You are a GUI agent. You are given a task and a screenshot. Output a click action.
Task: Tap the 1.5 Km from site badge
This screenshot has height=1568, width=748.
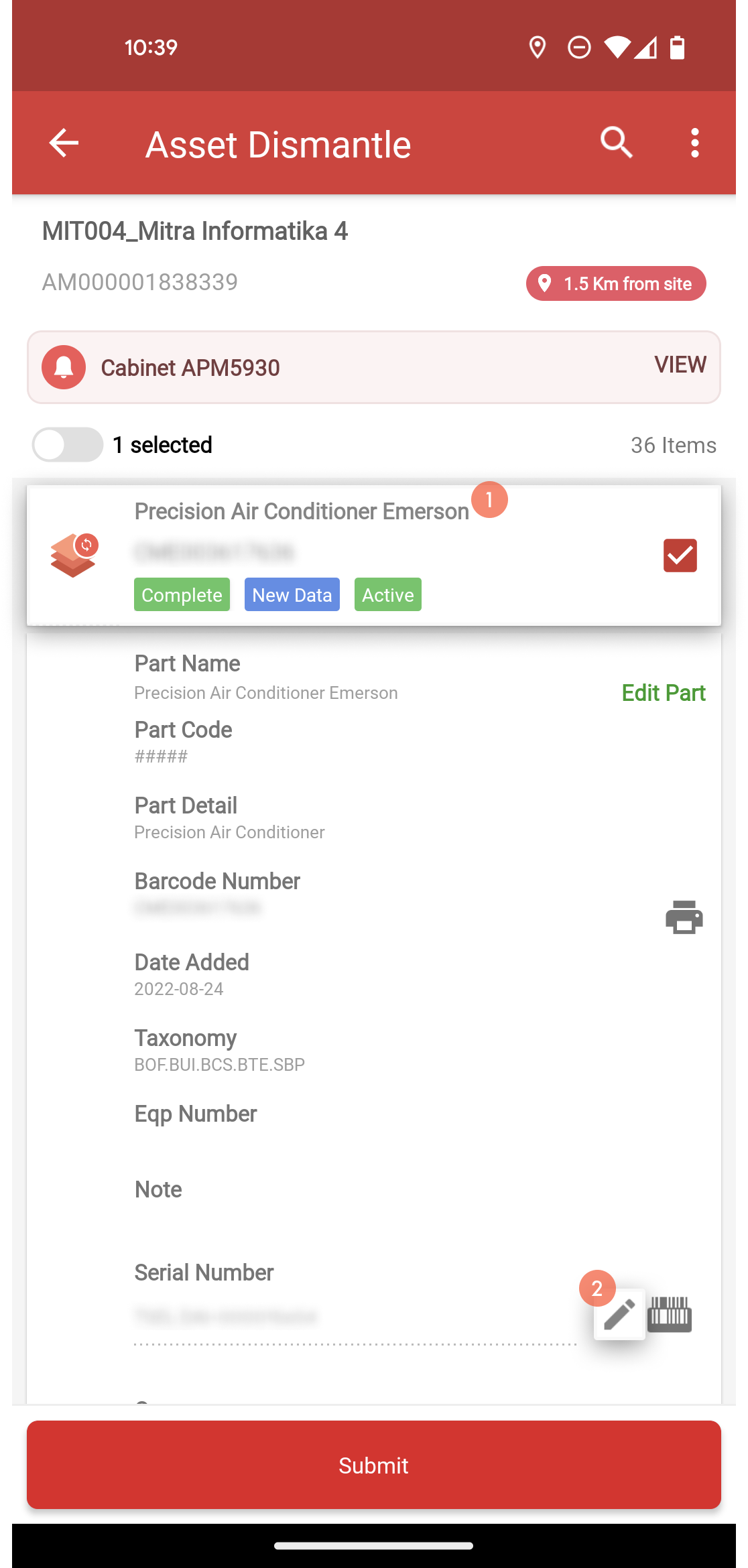coord(616,283)
